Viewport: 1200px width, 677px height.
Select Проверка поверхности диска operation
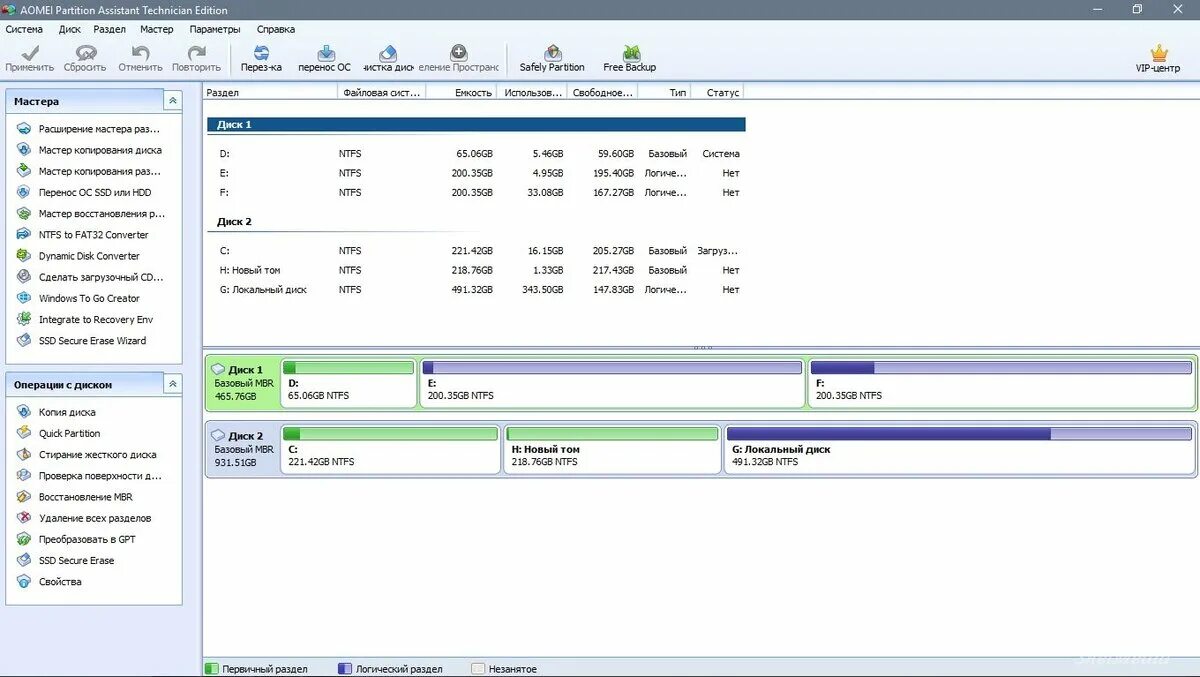[88, 476]
